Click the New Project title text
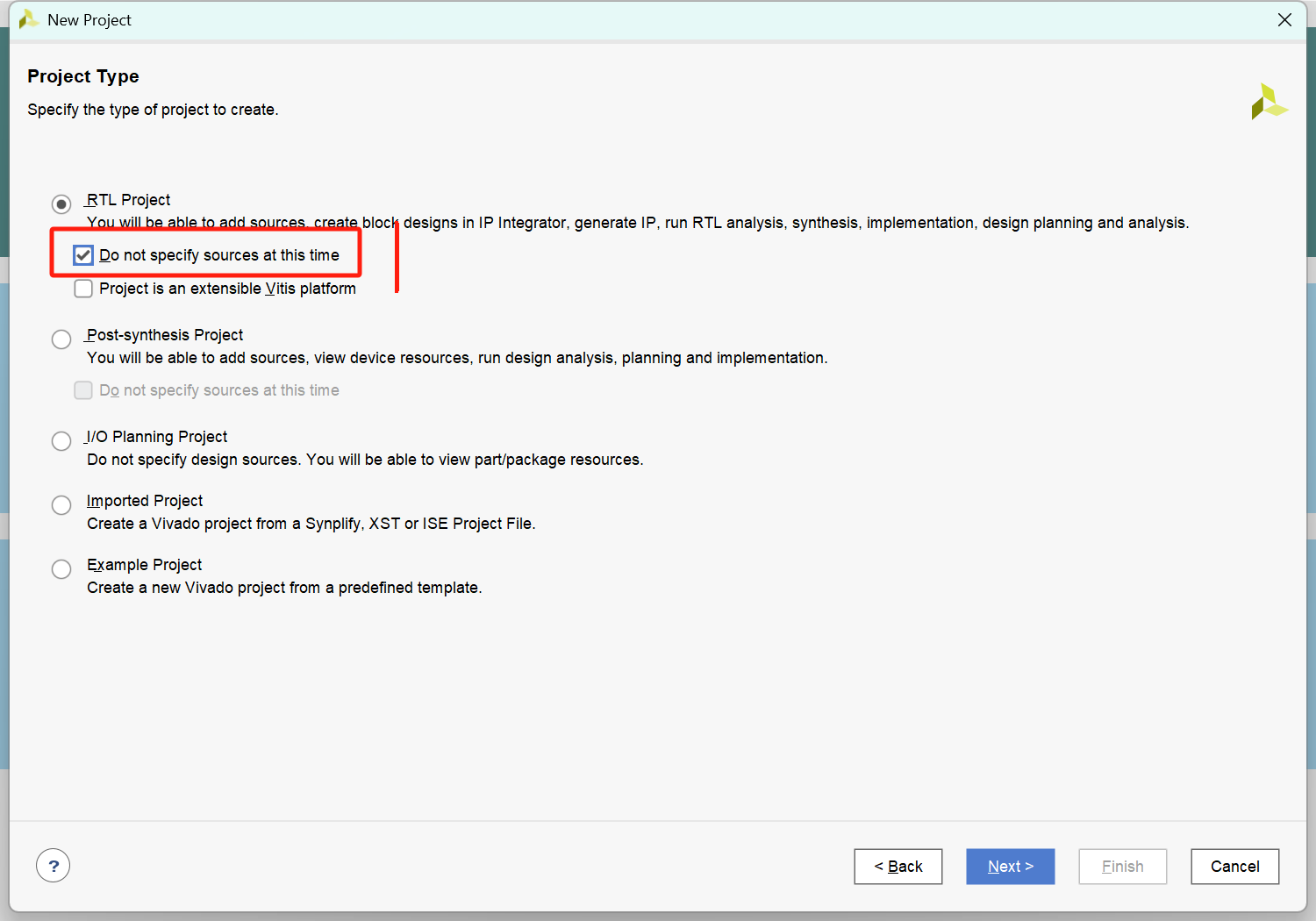 (89, 20)
